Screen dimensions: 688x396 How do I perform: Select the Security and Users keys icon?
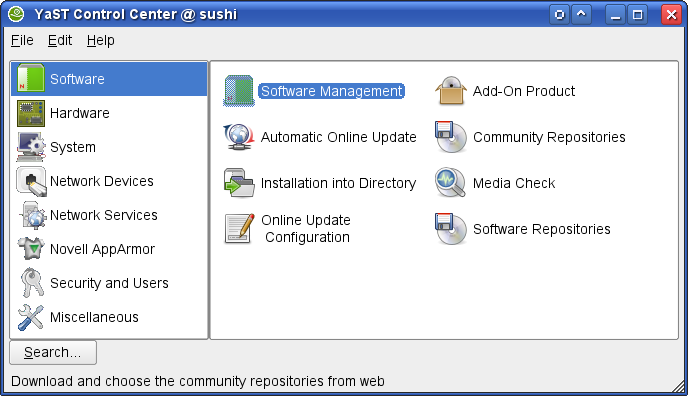32,283
